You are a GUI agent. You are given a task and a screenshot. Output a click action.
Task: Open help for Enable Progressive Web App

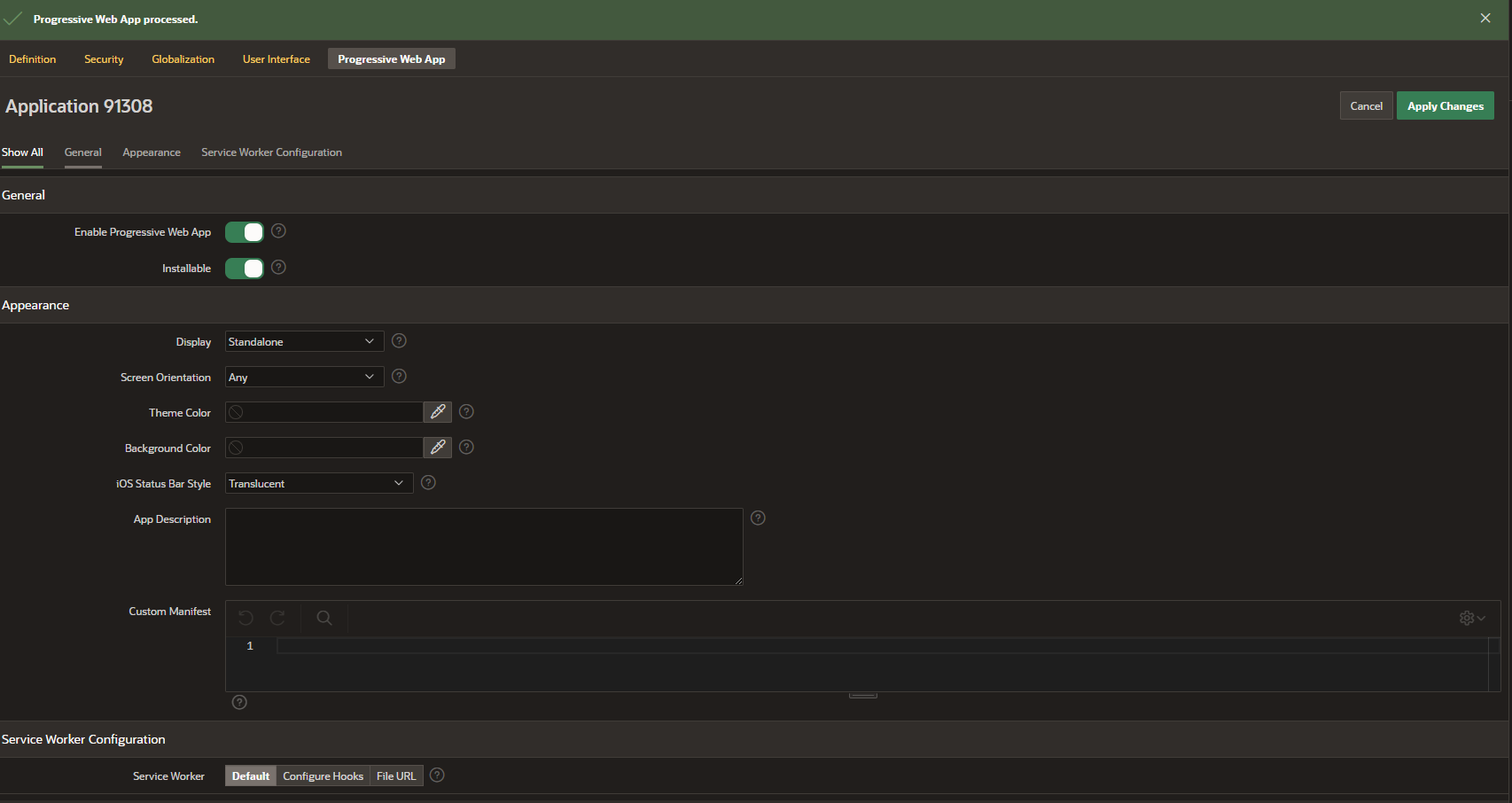click(x=278, y=231)
